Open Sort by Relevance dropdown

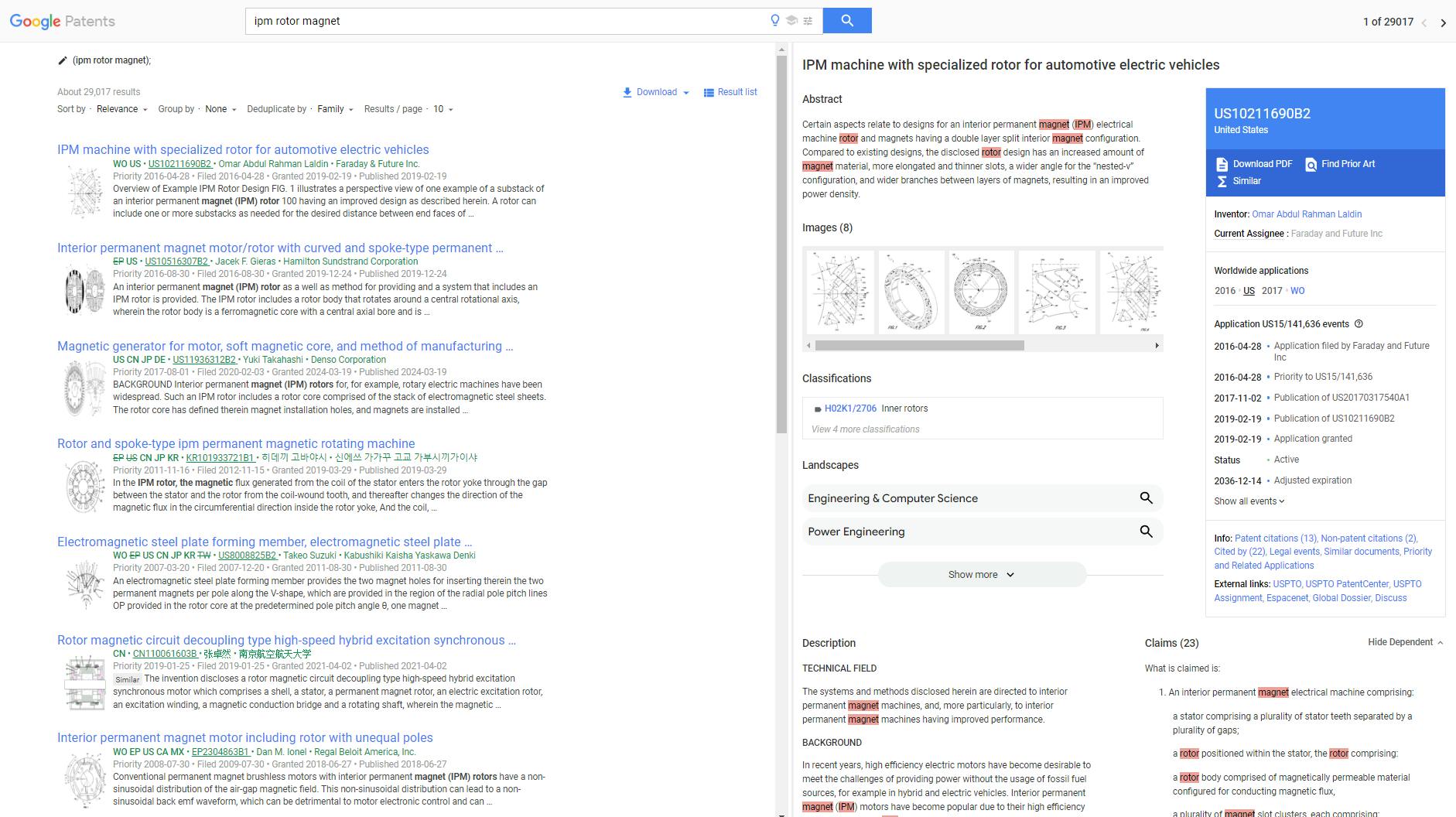[x=121, y=109]
